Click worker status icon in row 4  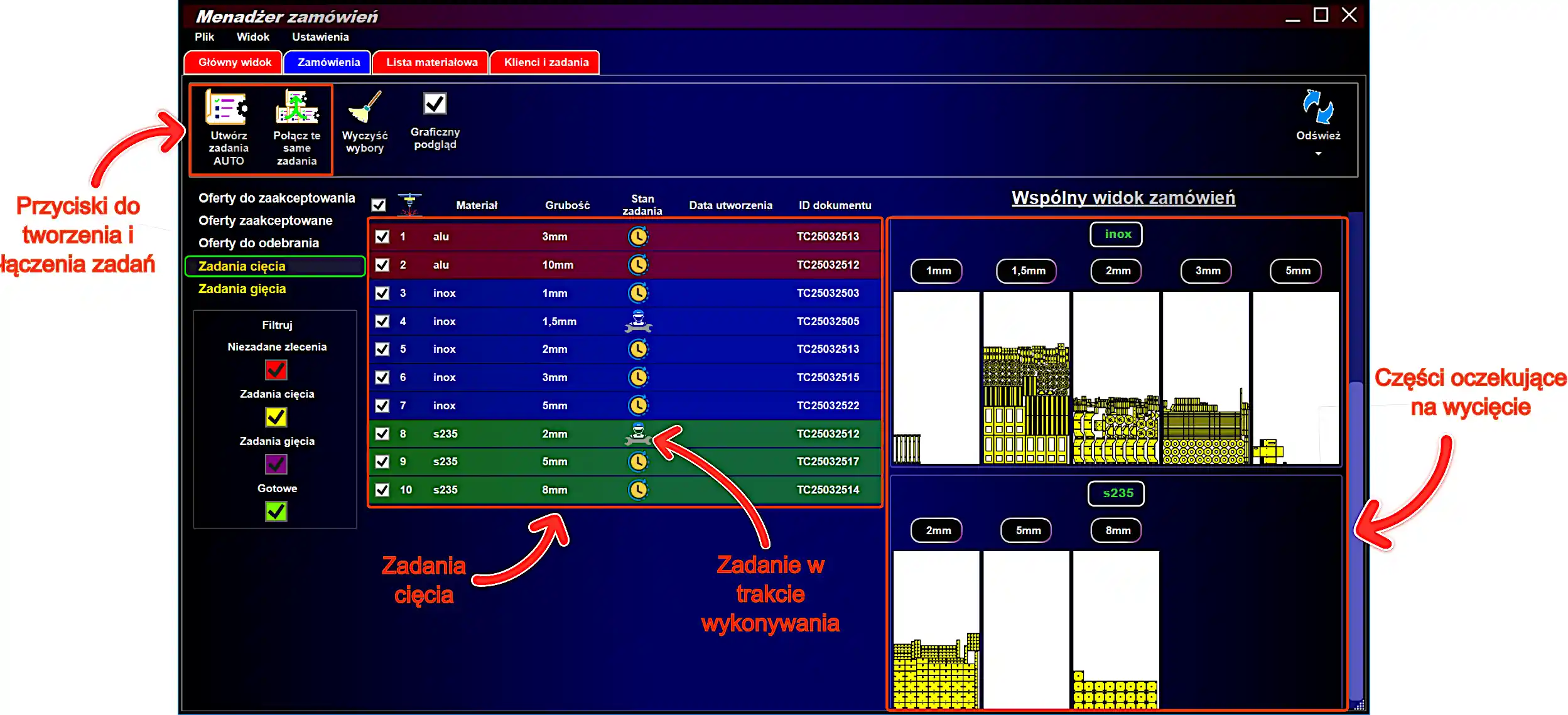pyautogui.click(x=638, y=321)
